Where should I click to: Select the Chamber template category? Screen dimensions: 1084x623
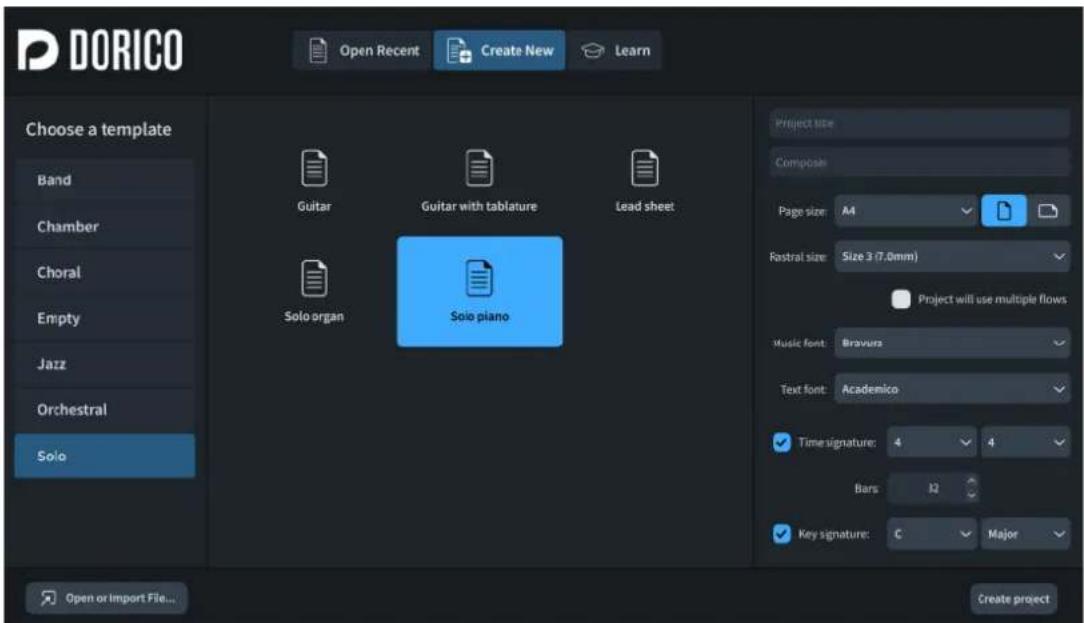tap(104, 226)
